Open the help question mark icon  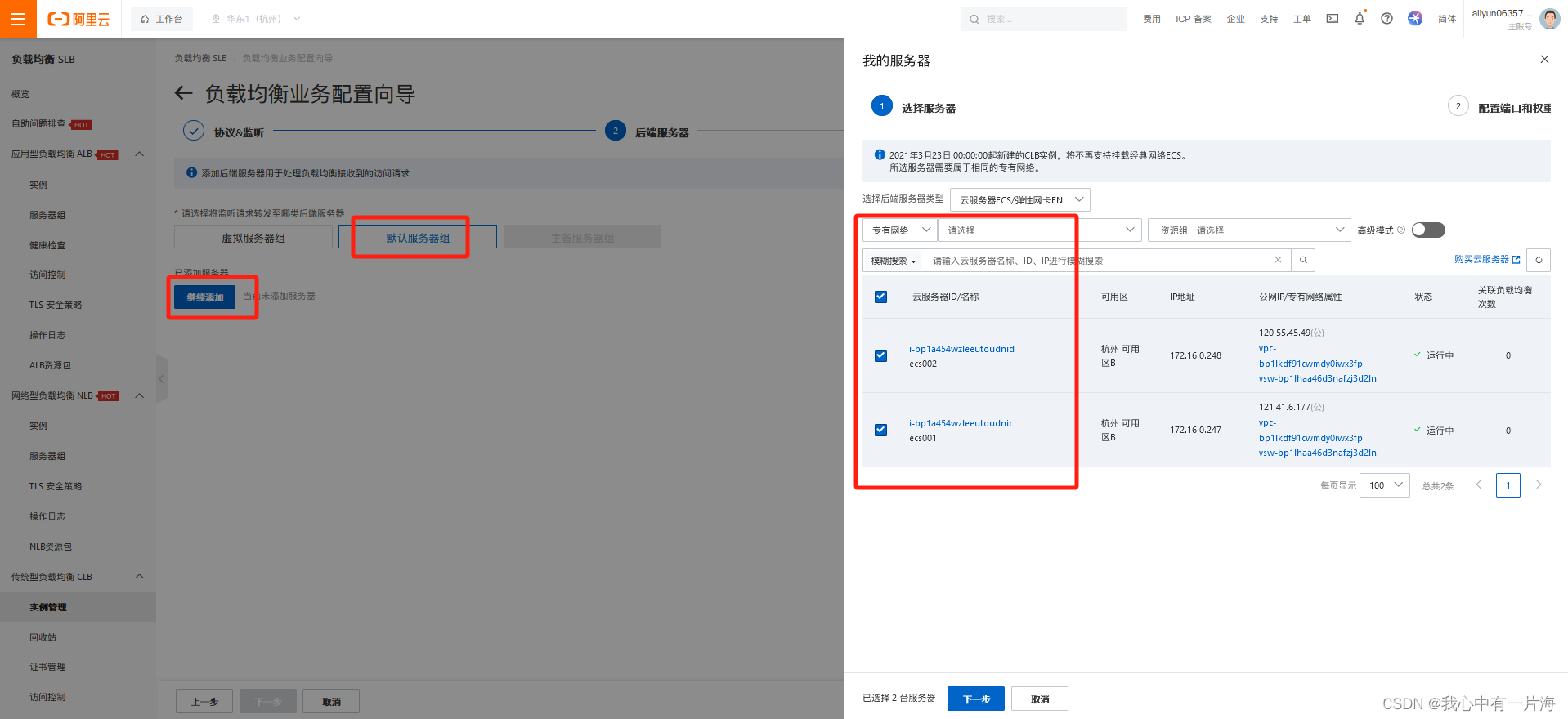tap(1387, 18)
